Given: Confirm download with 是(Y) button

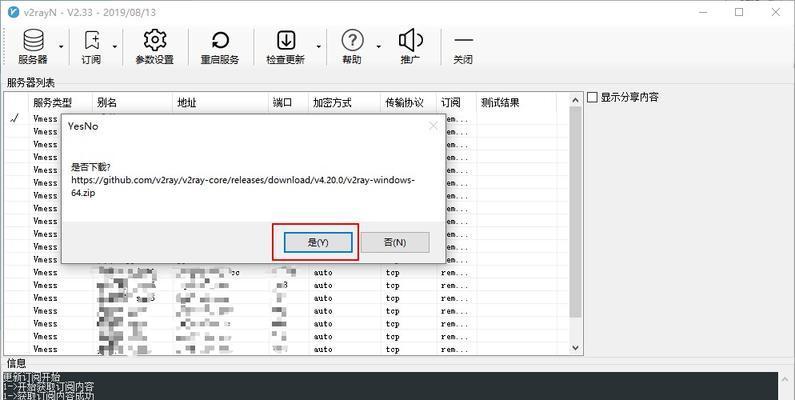Looking at the screenshot, I should pos(318,242).
